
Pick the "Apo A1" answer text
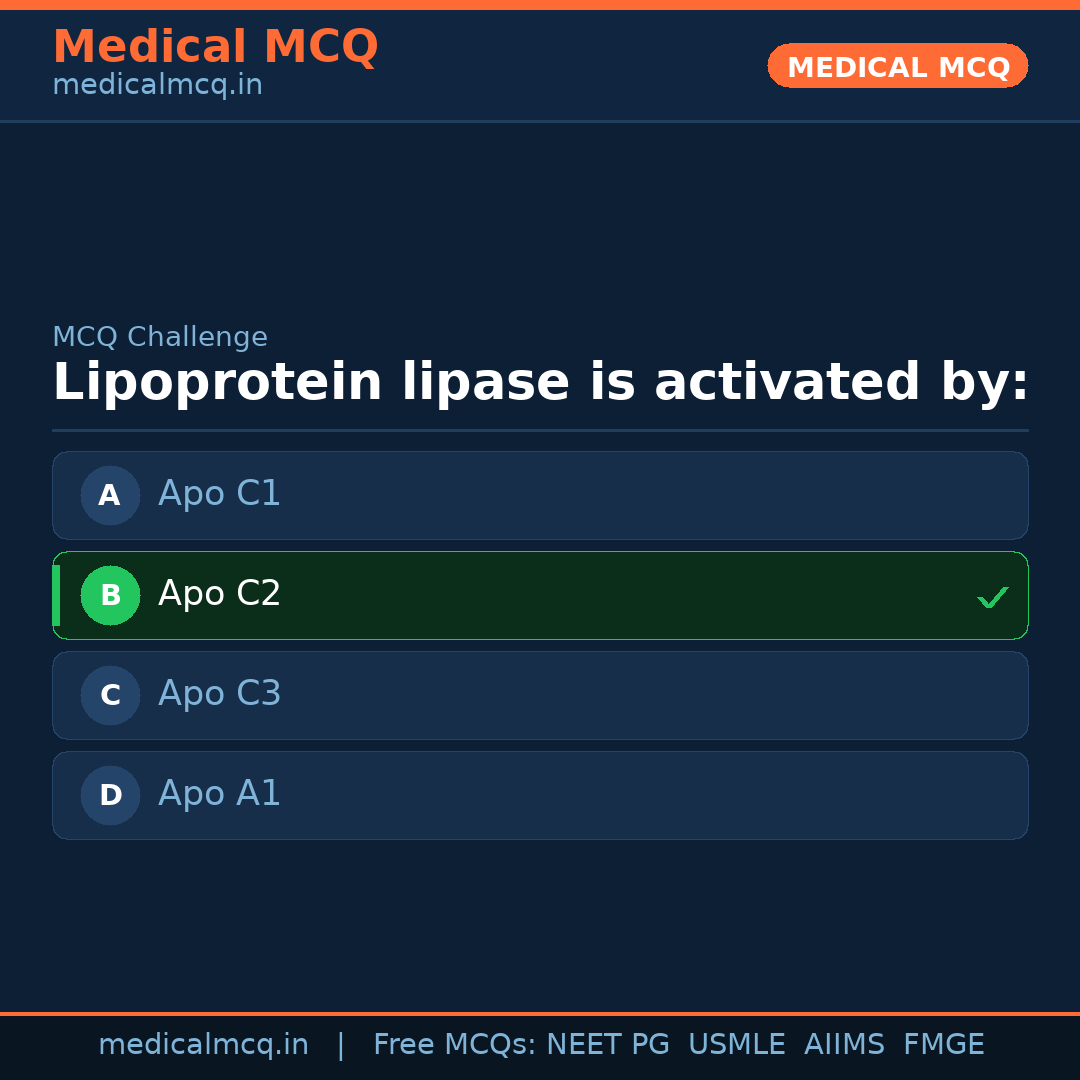[219, 794]
